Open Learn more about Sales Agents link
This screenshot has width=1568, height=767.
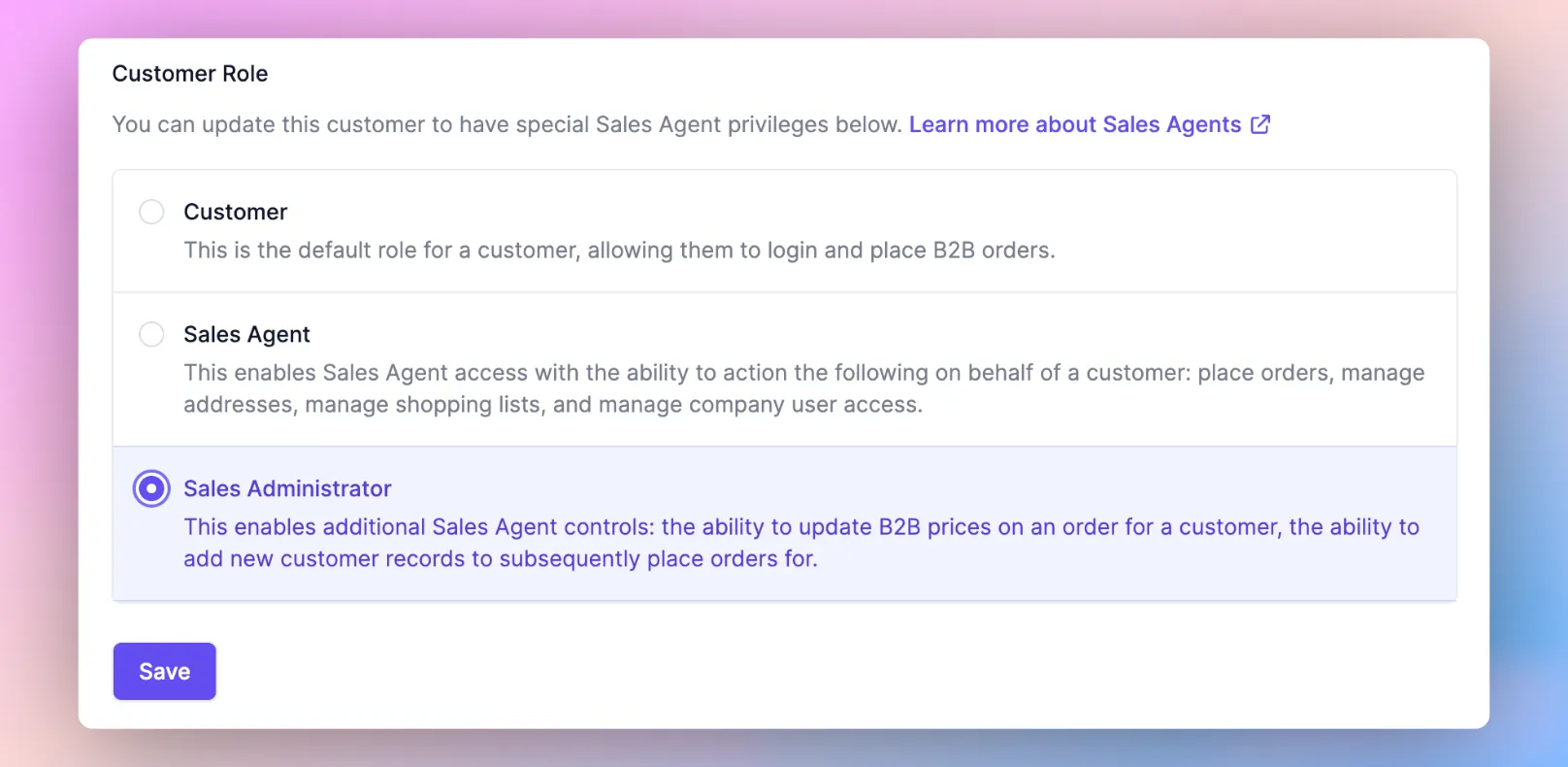click(x=1075, y=124)
